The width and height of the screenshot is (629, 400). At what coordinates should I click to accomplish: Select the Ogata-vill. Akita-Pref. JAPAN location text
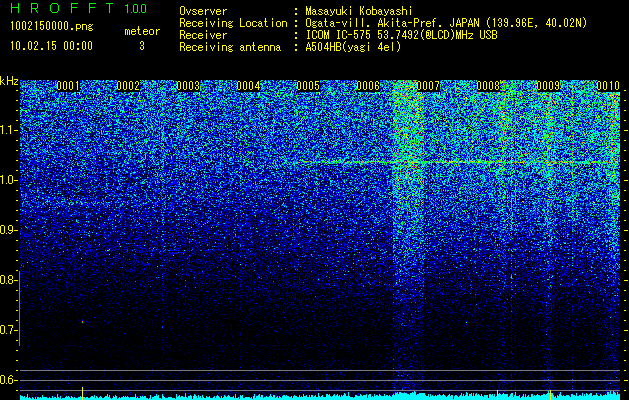click(446, 23)
